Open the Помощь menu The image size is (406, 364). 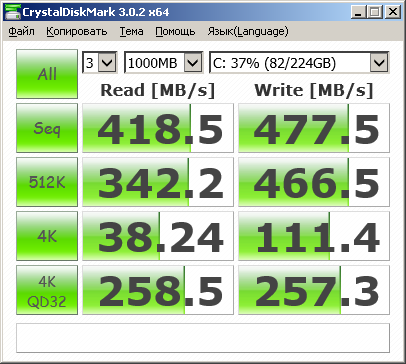[175, 31]
